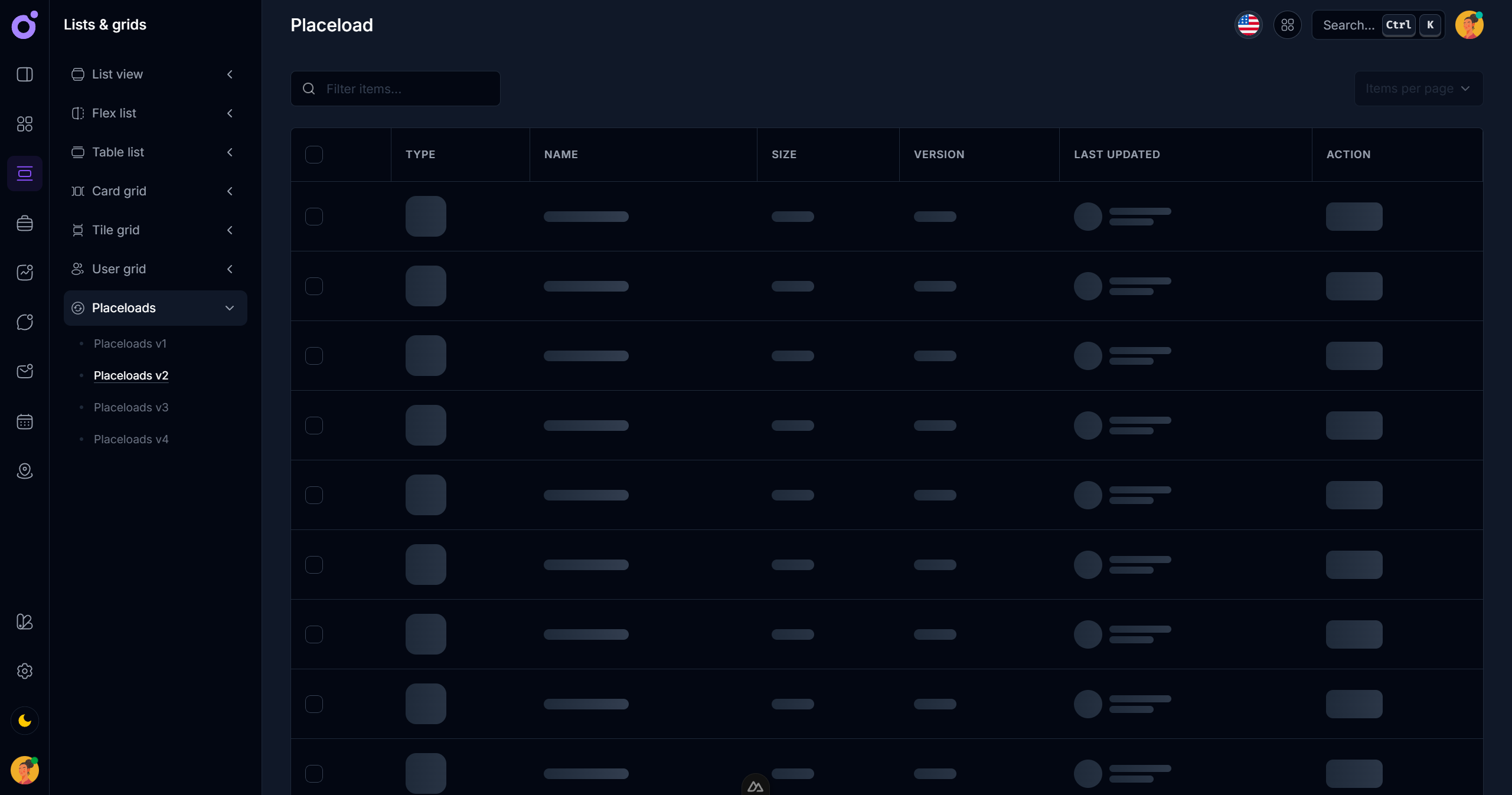Open the Items per page dropdown
Image resolution: width=1512 pixels, height=795 pixels.
(x=1418, y=89)
